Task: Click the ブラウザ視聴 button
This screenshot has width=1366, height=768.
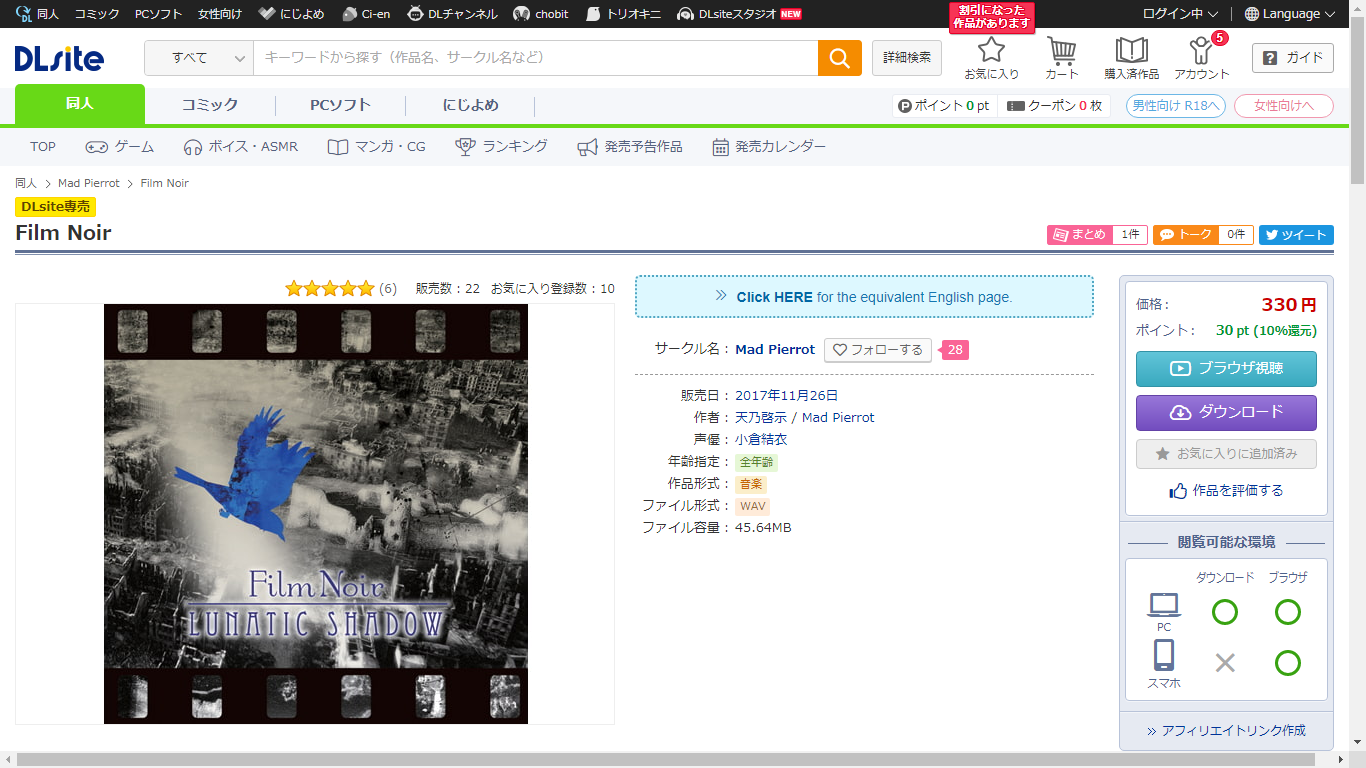Action: pyautogui.click(x=1226, y=369)
